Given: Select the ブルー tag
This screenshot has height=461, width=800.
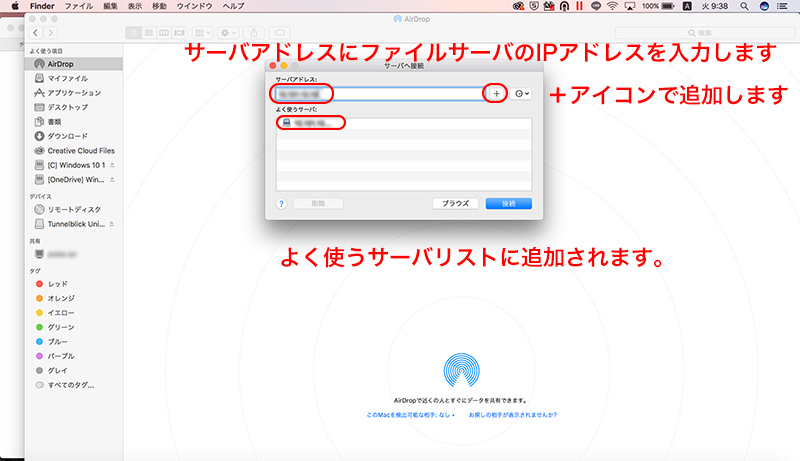Looking at the screenshot, I should [74, 342].
